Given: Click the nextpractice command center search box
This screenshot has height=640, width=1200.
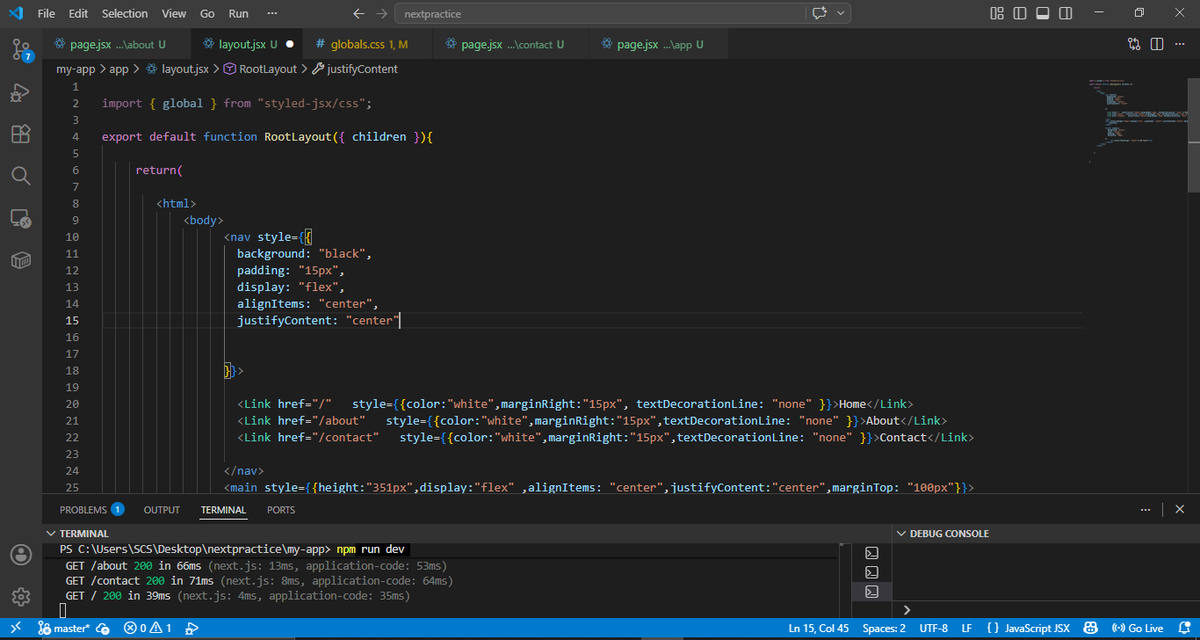Looking at the screenshot, I should coord(599,14).
